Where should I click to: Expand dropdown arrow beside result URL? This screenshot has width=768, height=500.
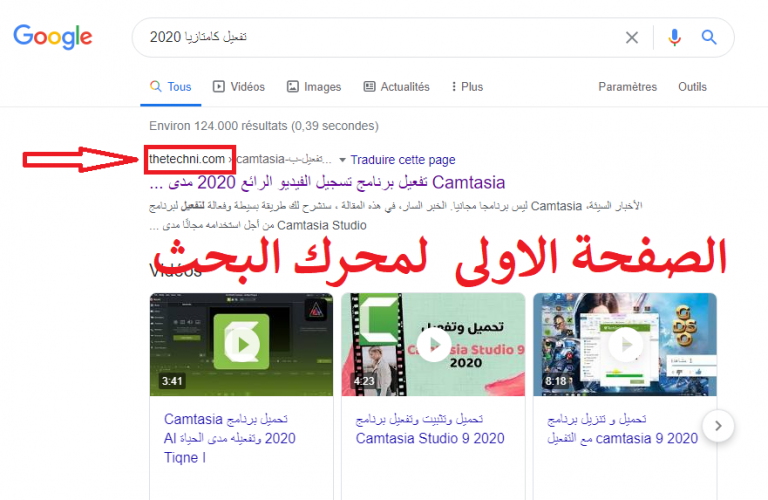tap(342, 160)
